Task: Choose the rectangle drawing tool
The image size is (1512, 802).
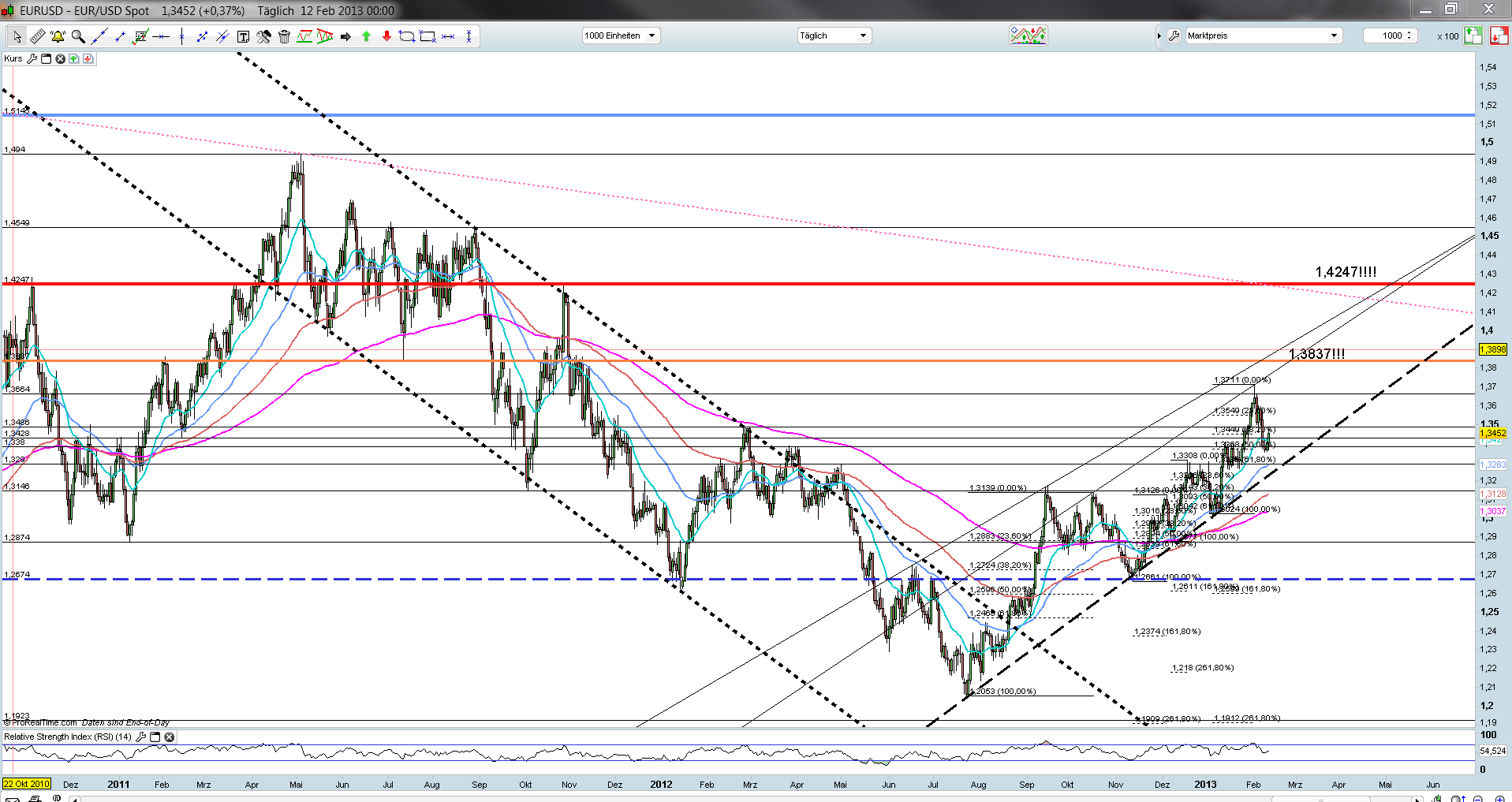Action: [x=427, y=36]
